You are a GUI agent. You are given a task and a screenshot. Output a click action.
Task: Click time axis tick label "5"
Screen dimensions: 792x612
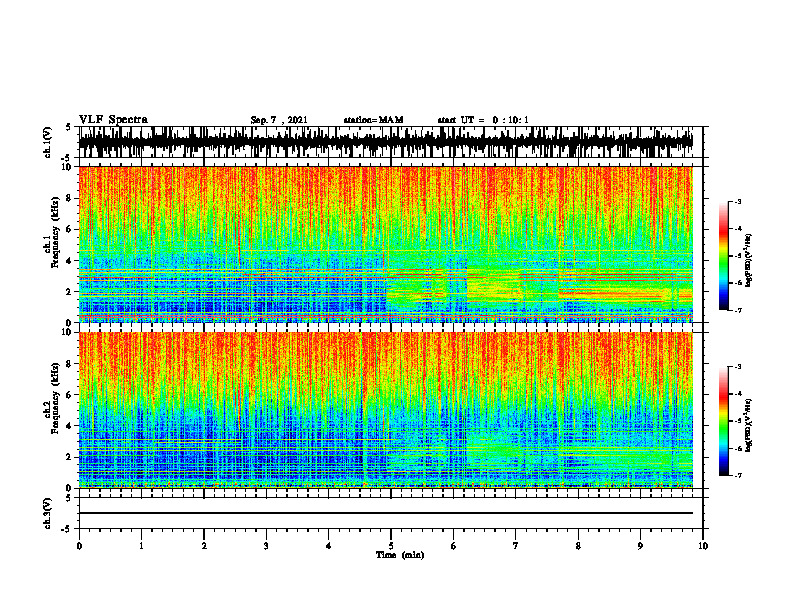pyautogui.click(x=391, y=546)
